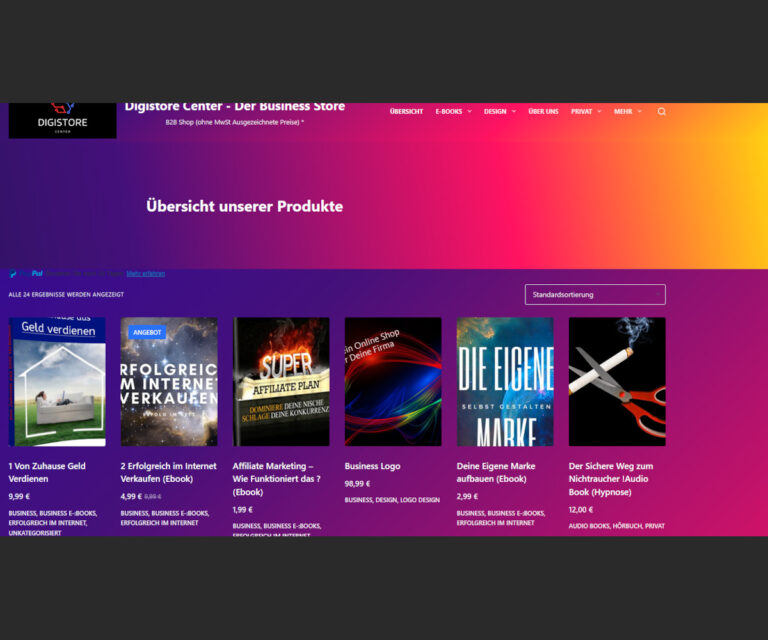Image resolution: width=768 pixels, height=640 pixels.
Task: Open the Privat menu item
Action: point(581,112)
